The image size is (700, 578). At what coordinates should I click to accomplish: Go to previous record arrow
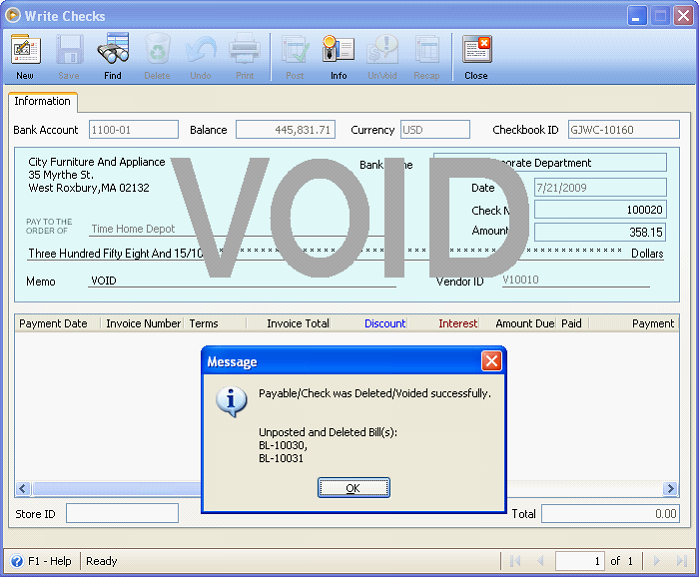click(540, 561)
